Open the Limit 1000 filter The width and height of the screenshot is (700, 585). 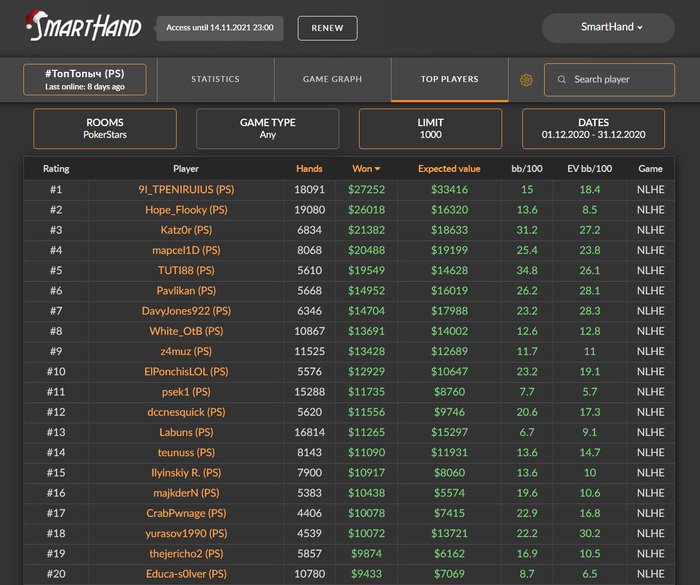(x=430, y=129)
